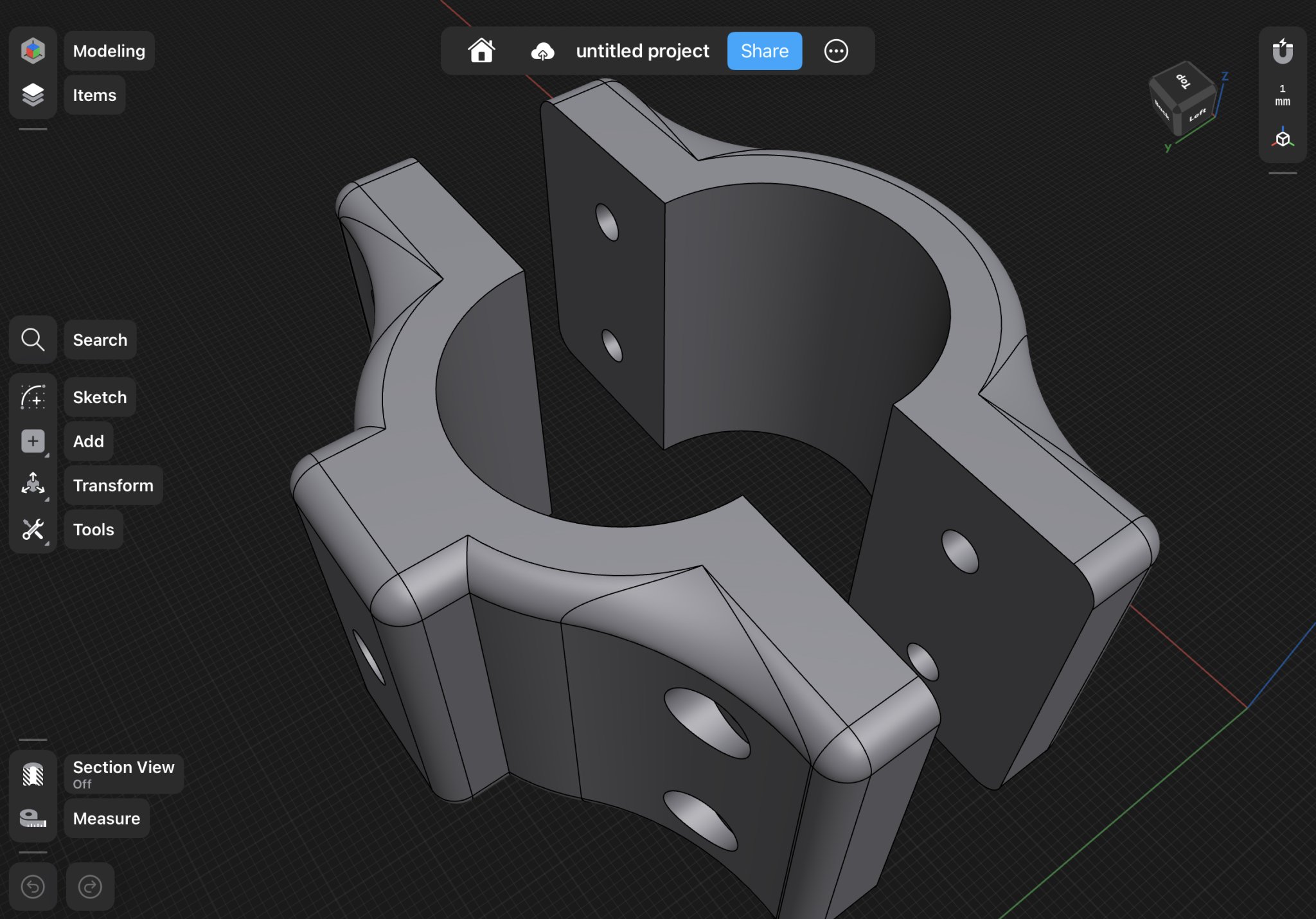
Task: Expand the Tools wrench icon menu
Action: 33,530
